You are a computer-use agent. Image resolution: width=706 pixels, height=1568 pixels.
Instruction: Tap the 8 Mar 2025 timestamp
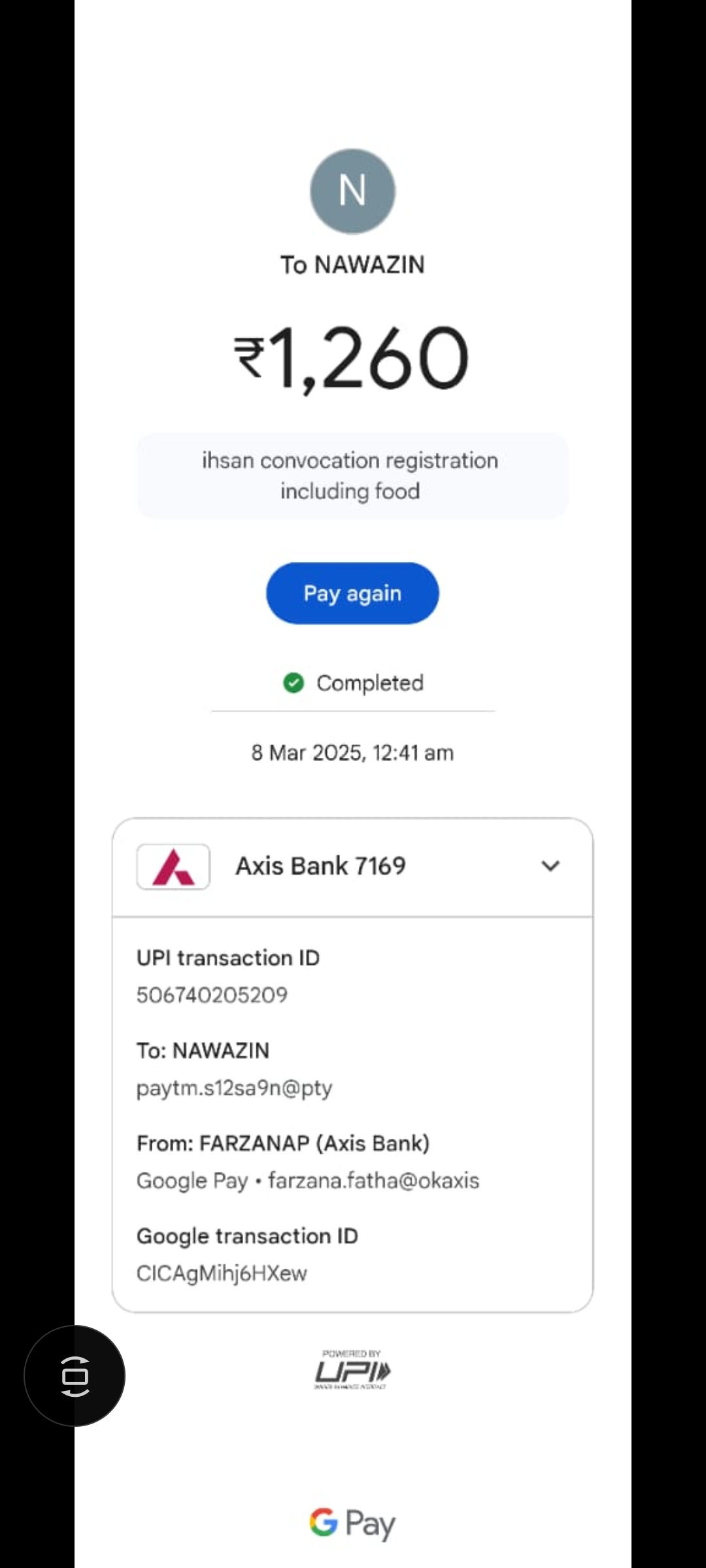352,753
